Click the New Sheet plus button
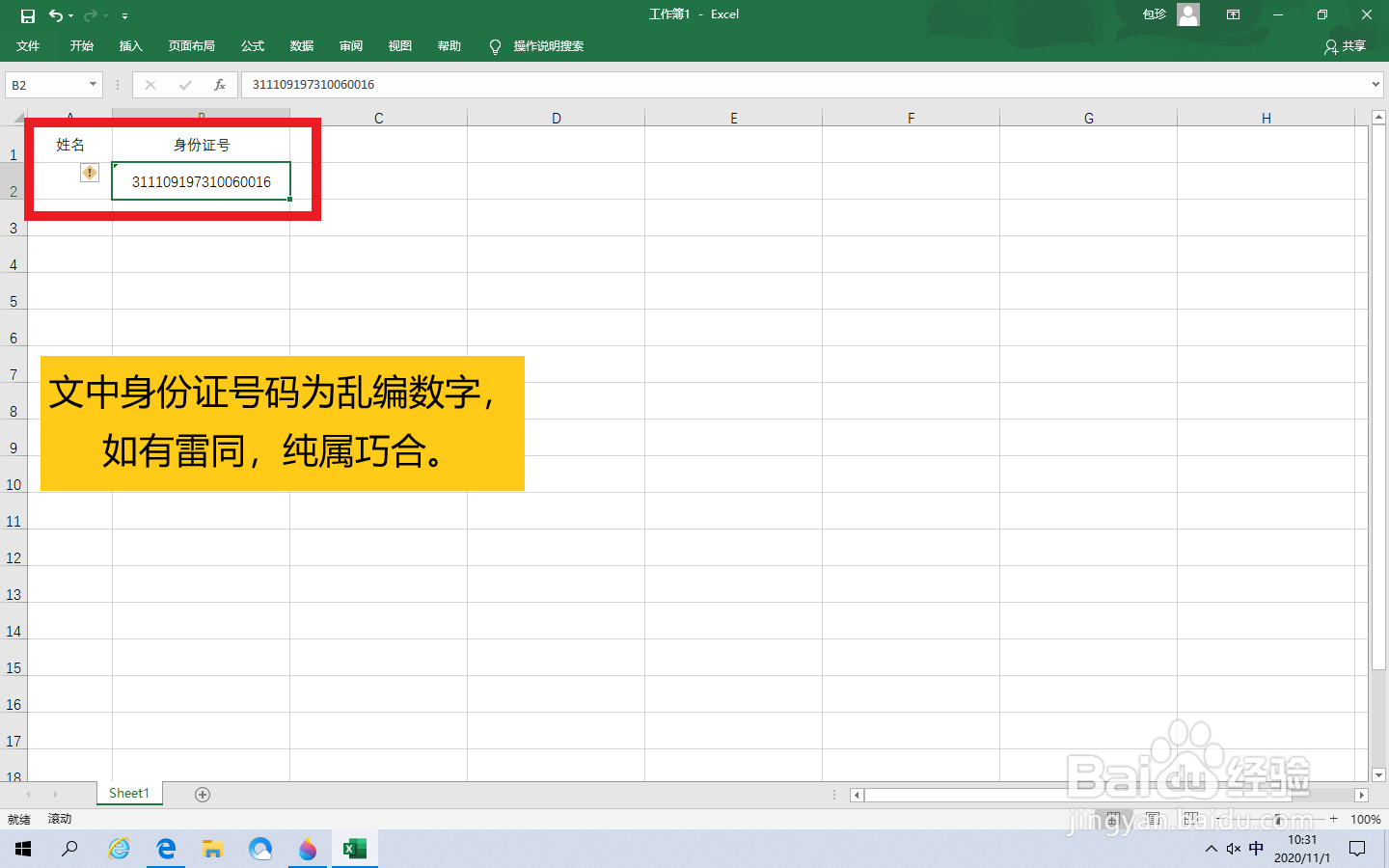 click(202, 793)
